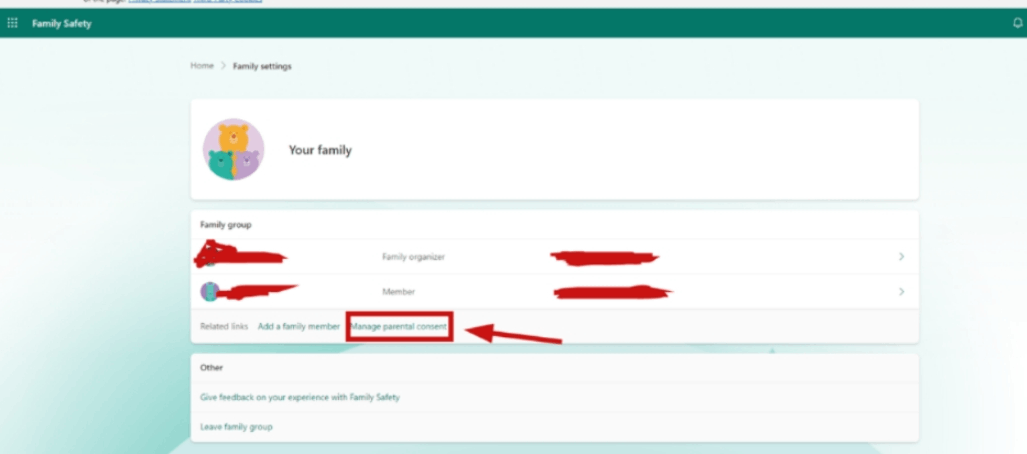Click the family bears avatar image
The width and height of the screenshot is (1027, 454).
click(233, 149)
